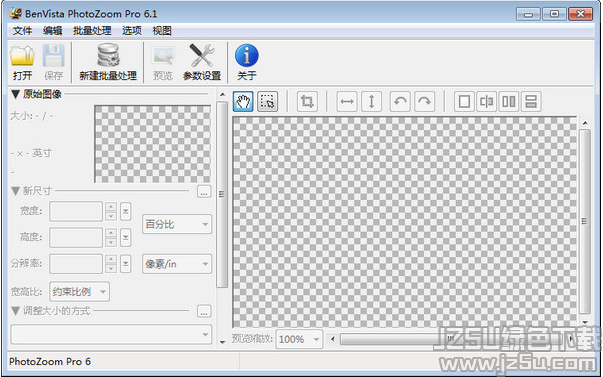The width and height of the screenshot is (603, 377).
Task: Increase height with stepper up arrow
Action: (x=111, y=233)
